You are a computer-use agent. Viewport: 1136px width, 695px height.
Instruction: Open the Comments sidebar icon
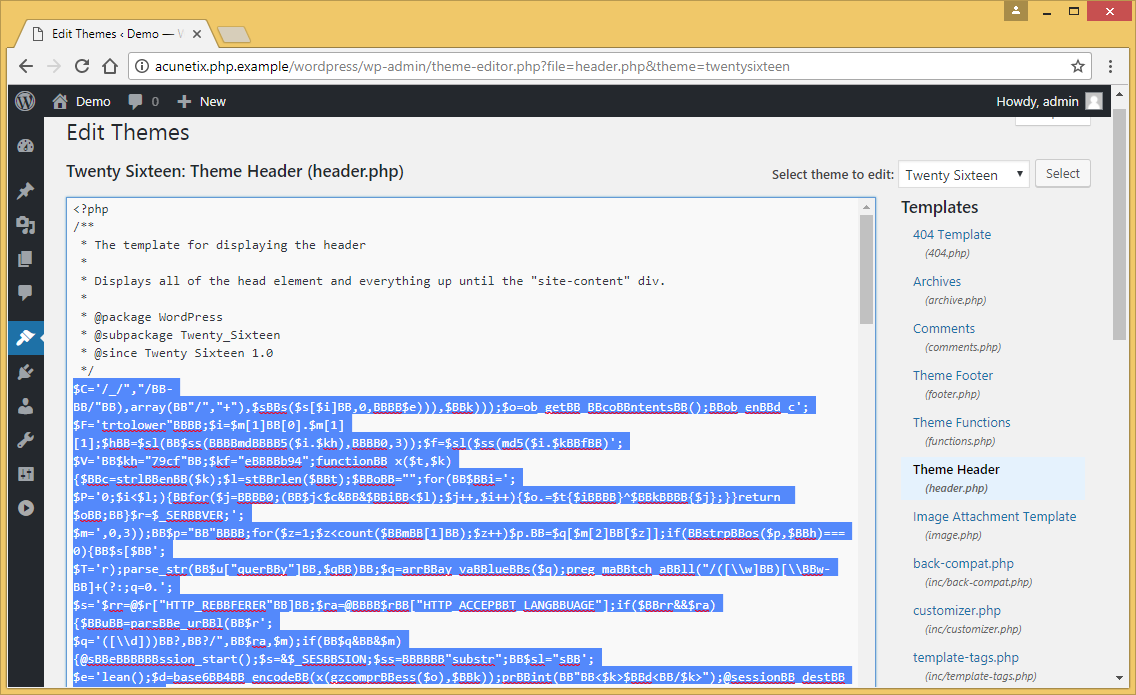tap(25, 293)
